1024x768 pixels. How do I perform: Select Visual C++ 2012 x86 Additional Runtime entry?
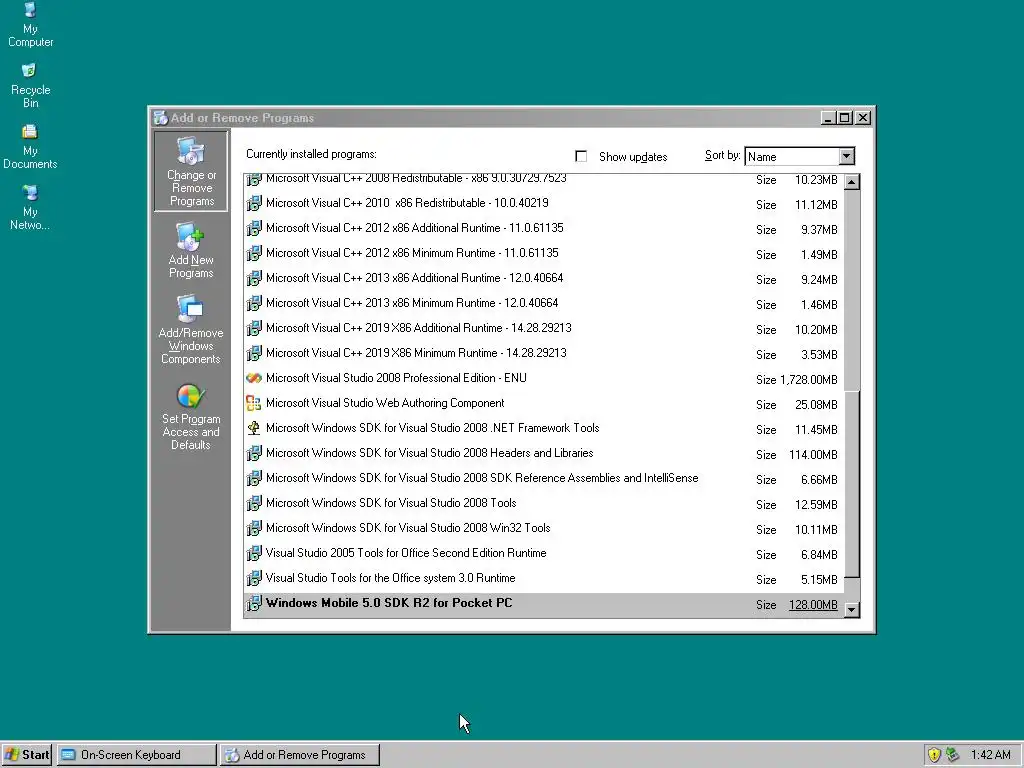(543, 229)
